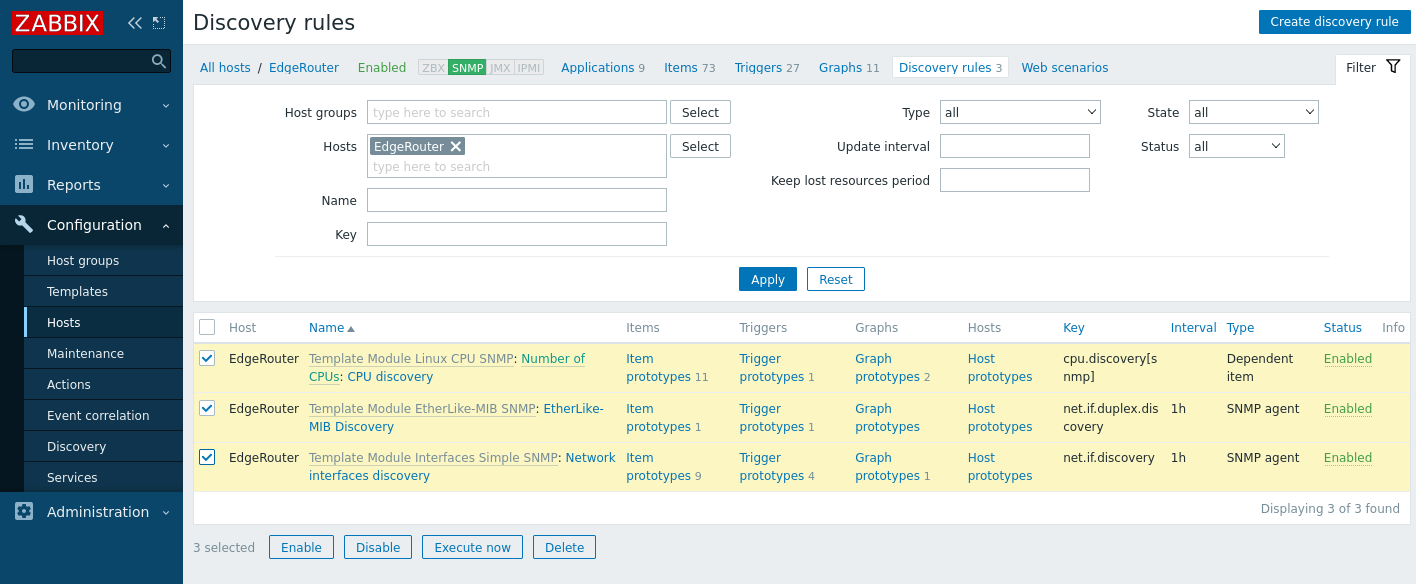Viewport: 1416px width, 584px height.
Task: Click Select button for Hosts
Action: [700, 146]
